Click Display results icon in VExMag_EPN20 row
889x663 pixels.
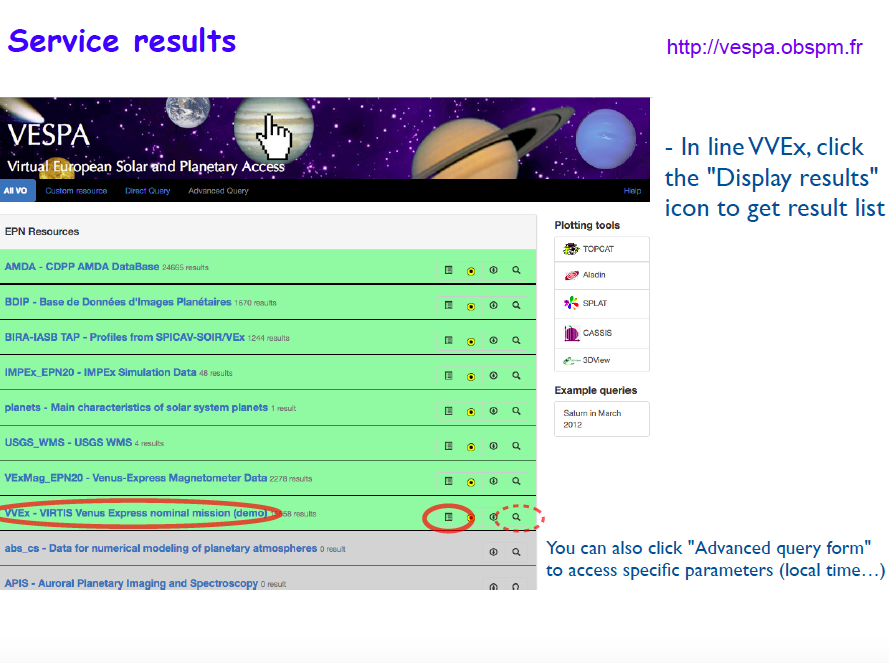pos(448,482)
